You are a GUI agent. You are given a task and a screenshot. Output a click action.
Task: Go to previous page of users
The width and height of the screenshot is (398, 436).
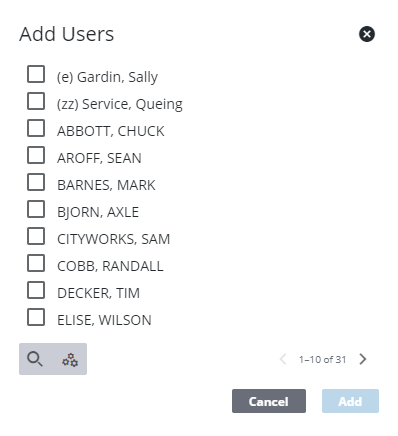(283, 359)
